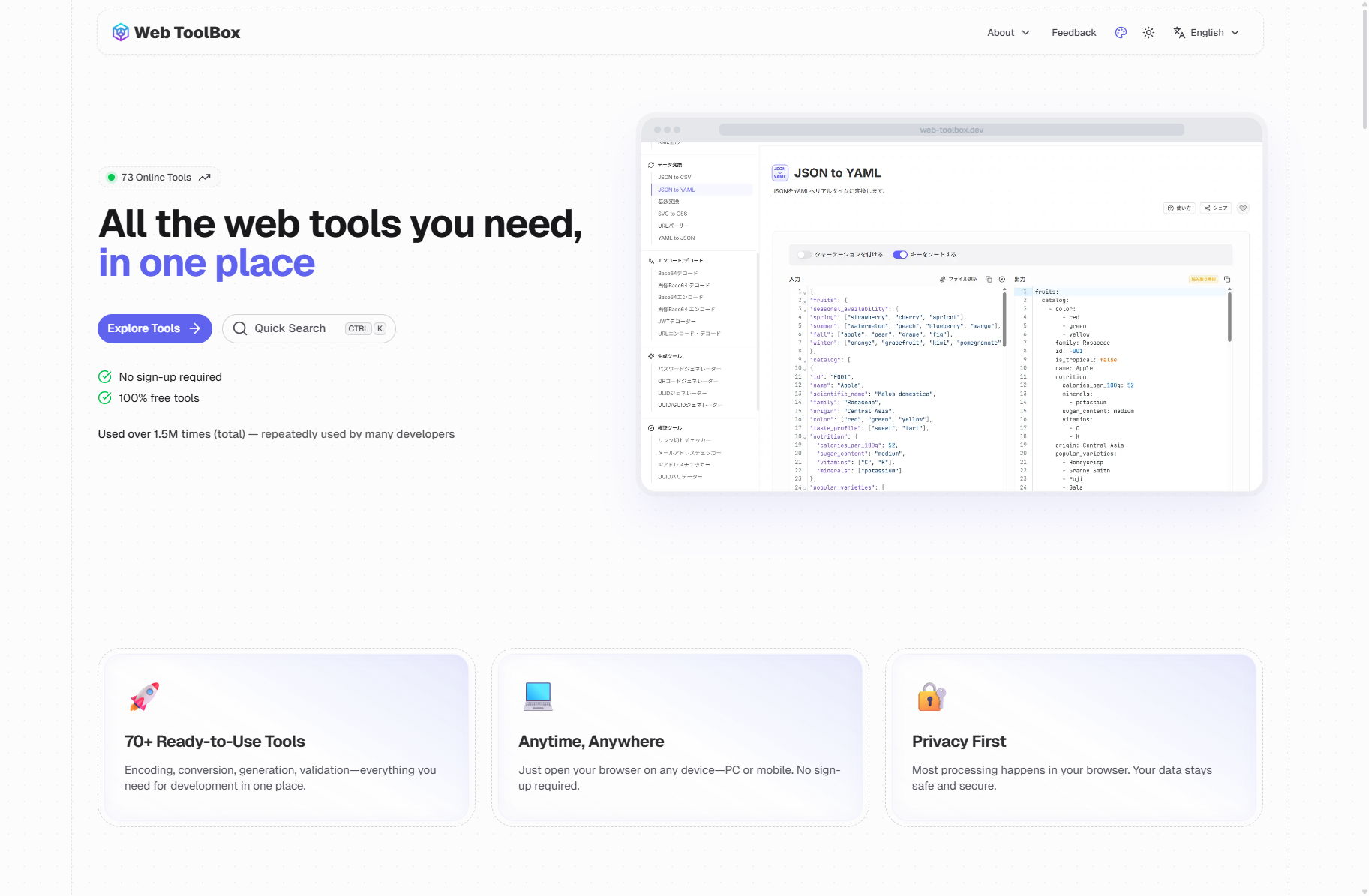Click the 73 Online Tools badge
The height and width of the screenshot is (896, 1369).
click(159, 178)
